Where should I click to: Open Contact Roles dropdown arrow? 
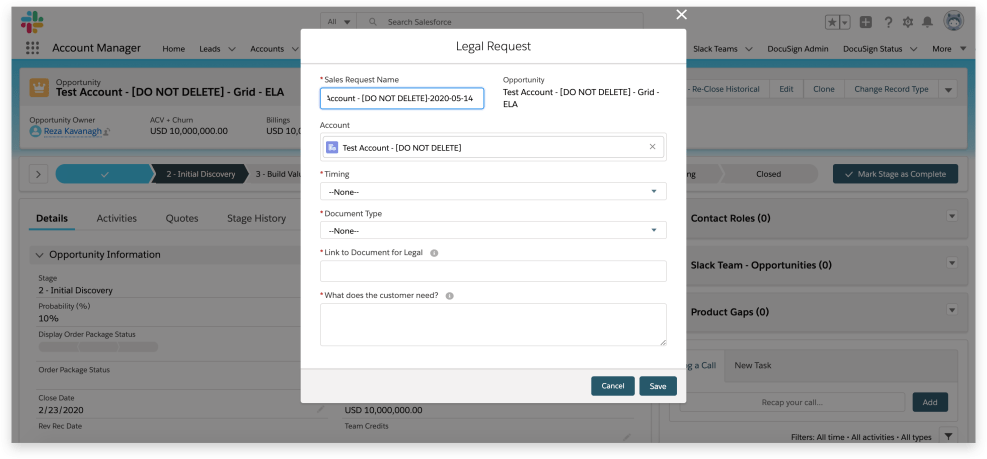tap(952, 216)
